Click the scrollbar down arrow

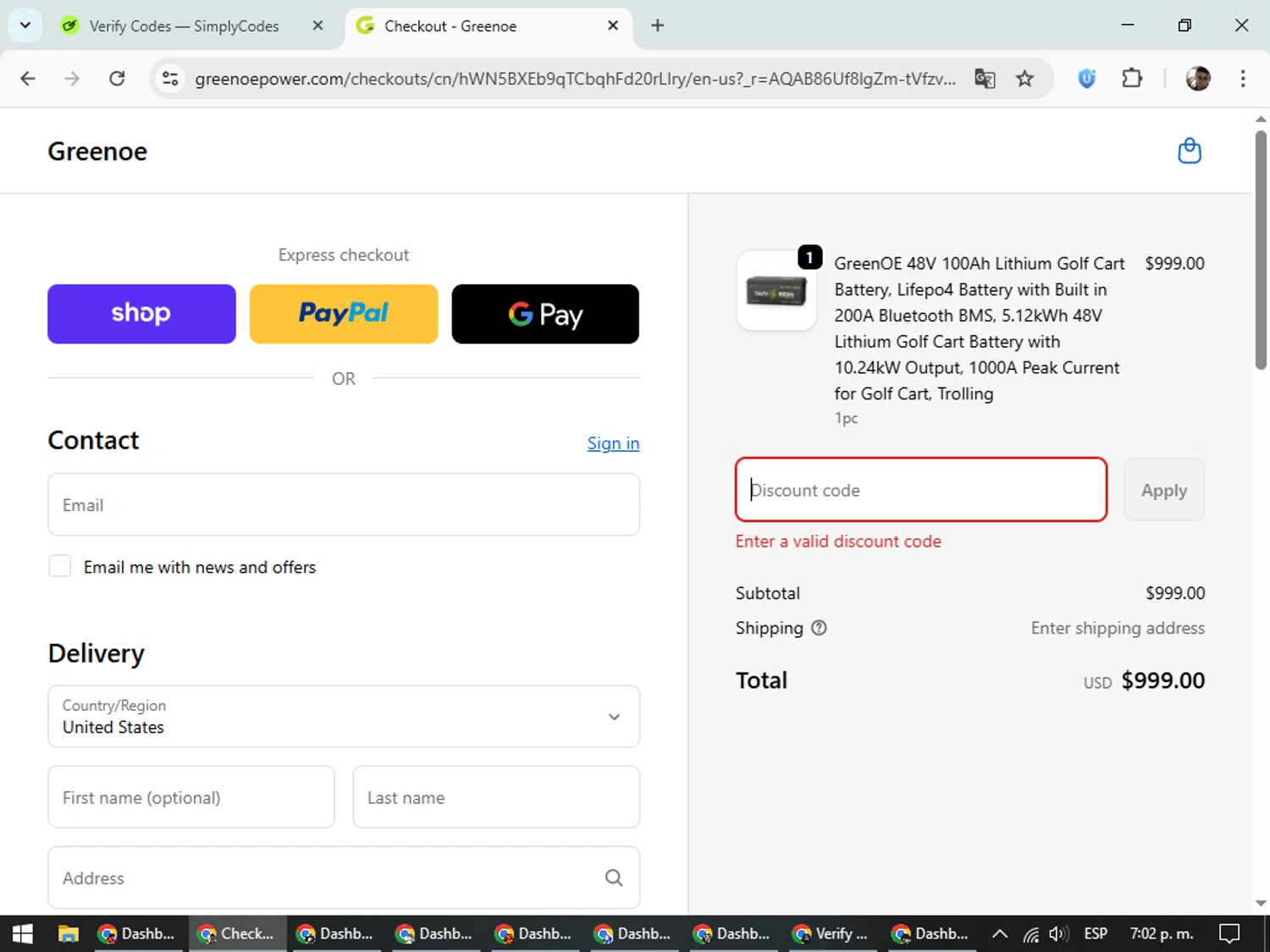(1261, 903)
